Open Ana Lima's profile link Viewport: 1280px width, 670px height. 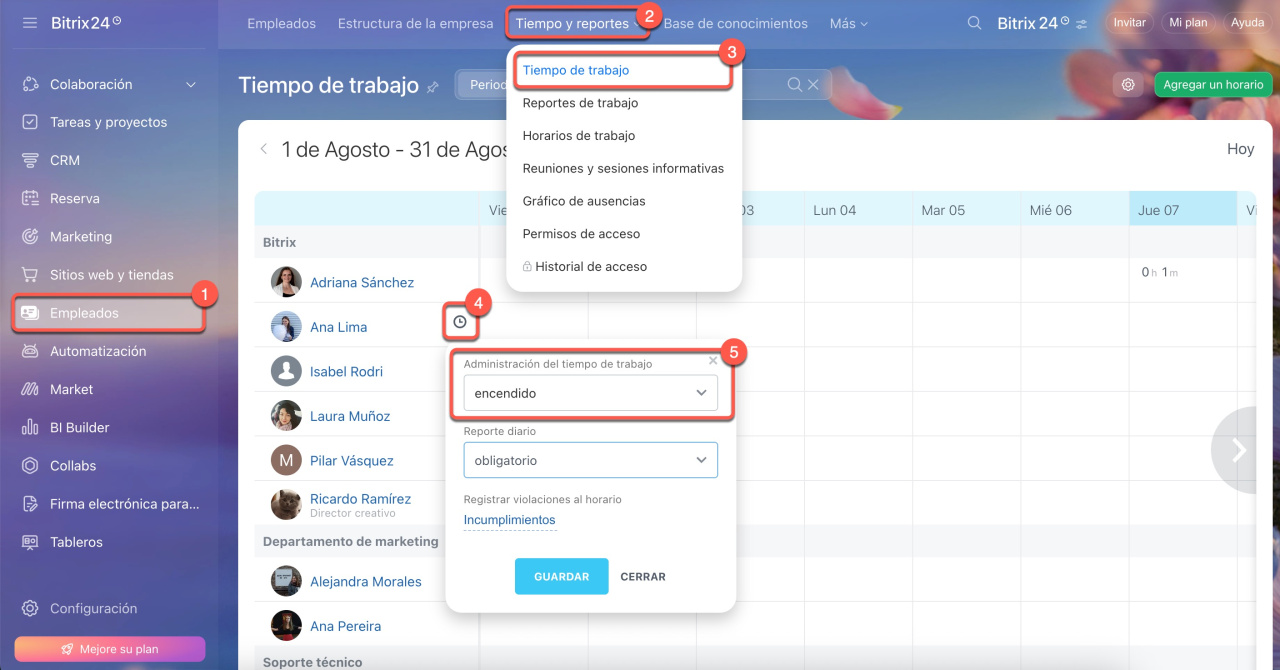pyautogui.click(x=338, y=327)
